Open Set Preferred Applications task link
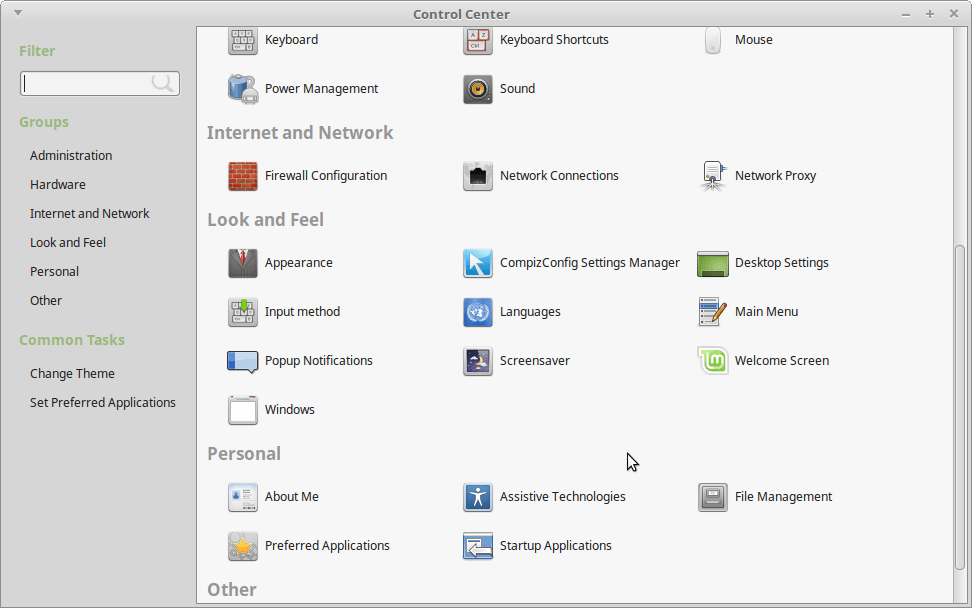The height and width of the screenshot is (608, 972). [x=103, y=403]
